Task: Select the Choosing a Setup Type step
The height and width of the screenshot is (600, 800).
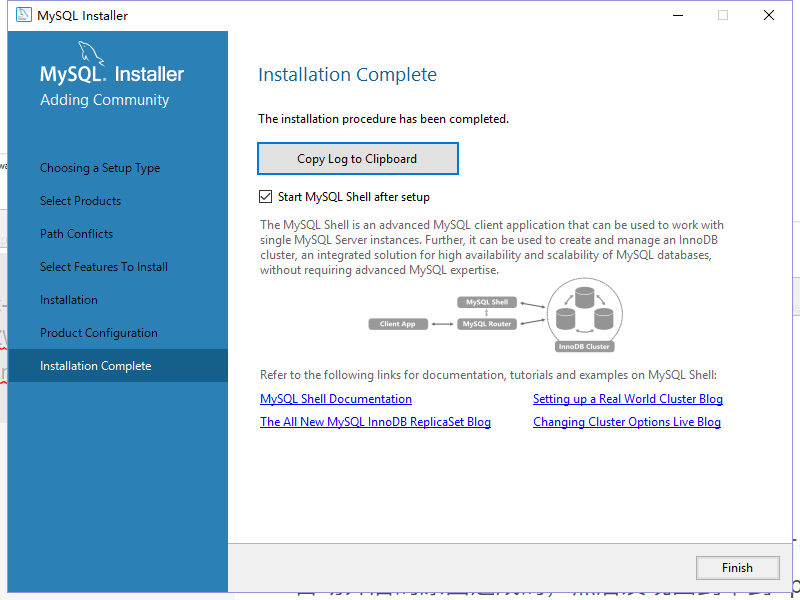Action: [x=100, y=168]
